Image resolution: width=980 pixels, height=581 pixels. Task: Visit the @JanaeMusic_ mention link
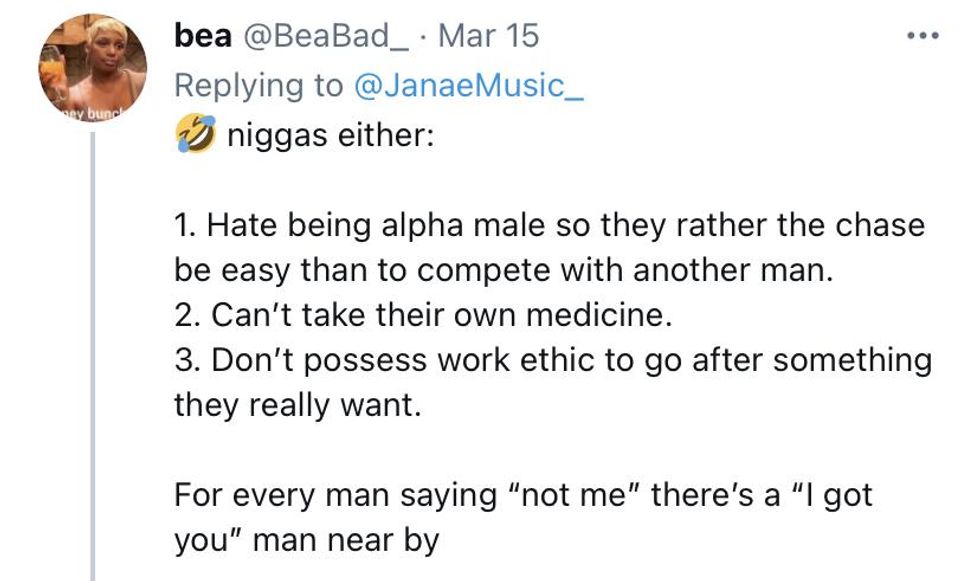click(467, 85)
